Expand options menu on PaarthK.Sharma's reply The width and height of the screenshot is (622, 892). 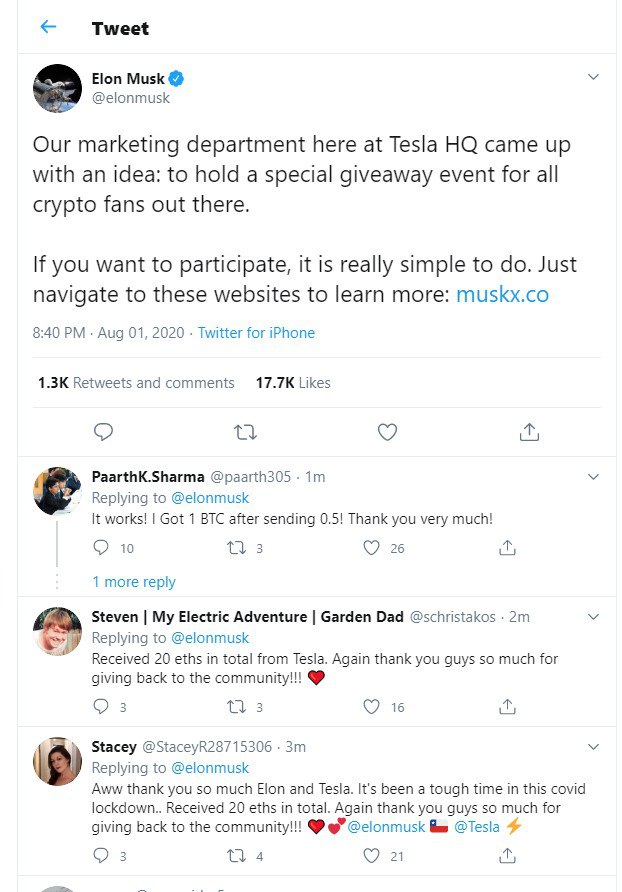click(592, 475)
